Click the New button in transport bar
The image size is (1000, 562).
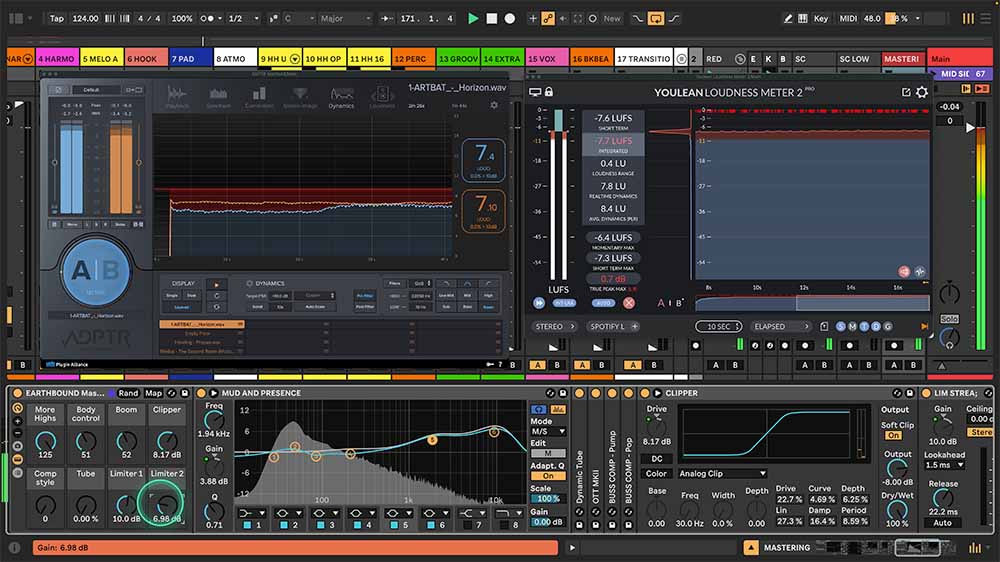point(612,18)
